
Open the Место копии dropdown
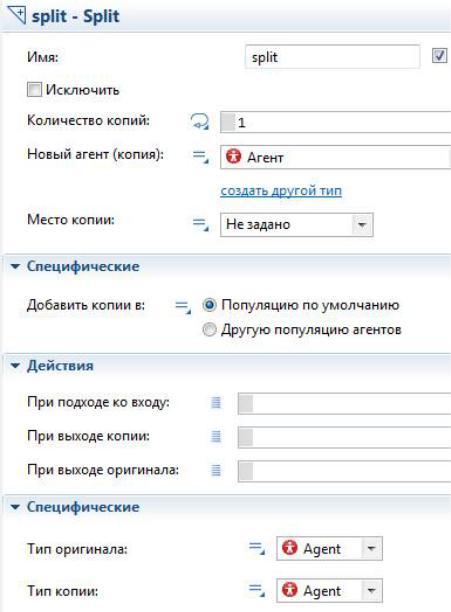point(297,225)
